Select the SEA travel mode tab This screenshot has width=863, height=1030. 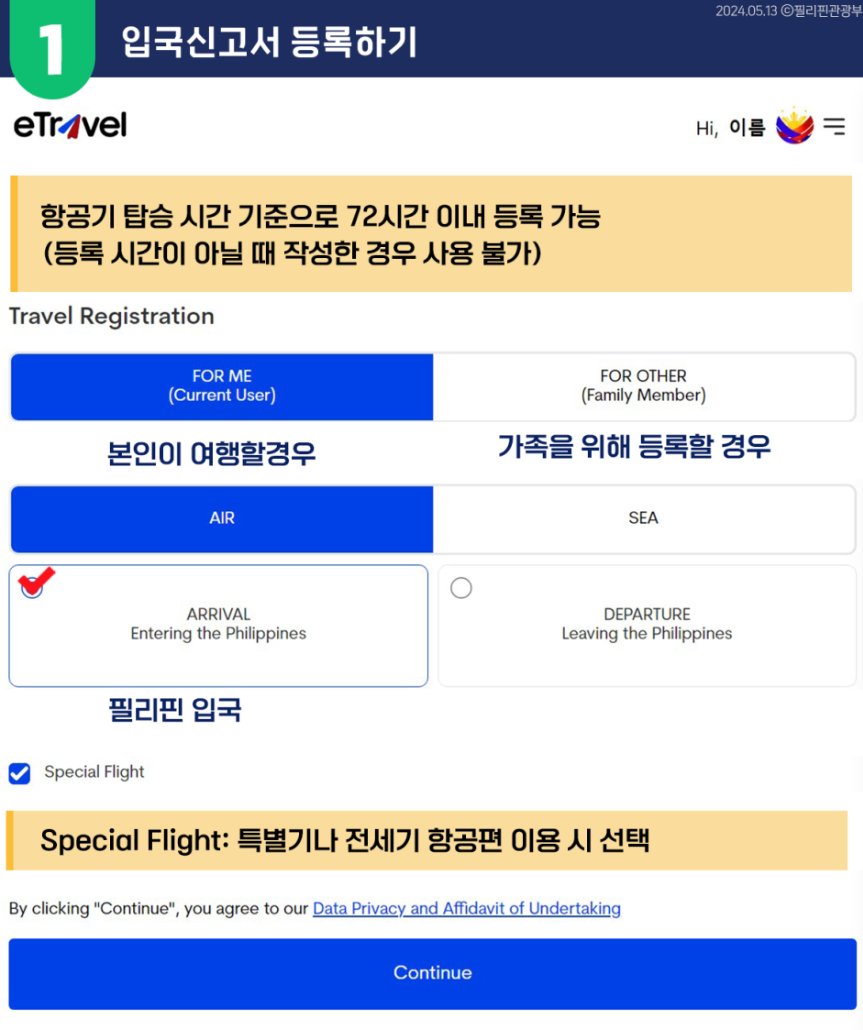(x=644, y=519)
